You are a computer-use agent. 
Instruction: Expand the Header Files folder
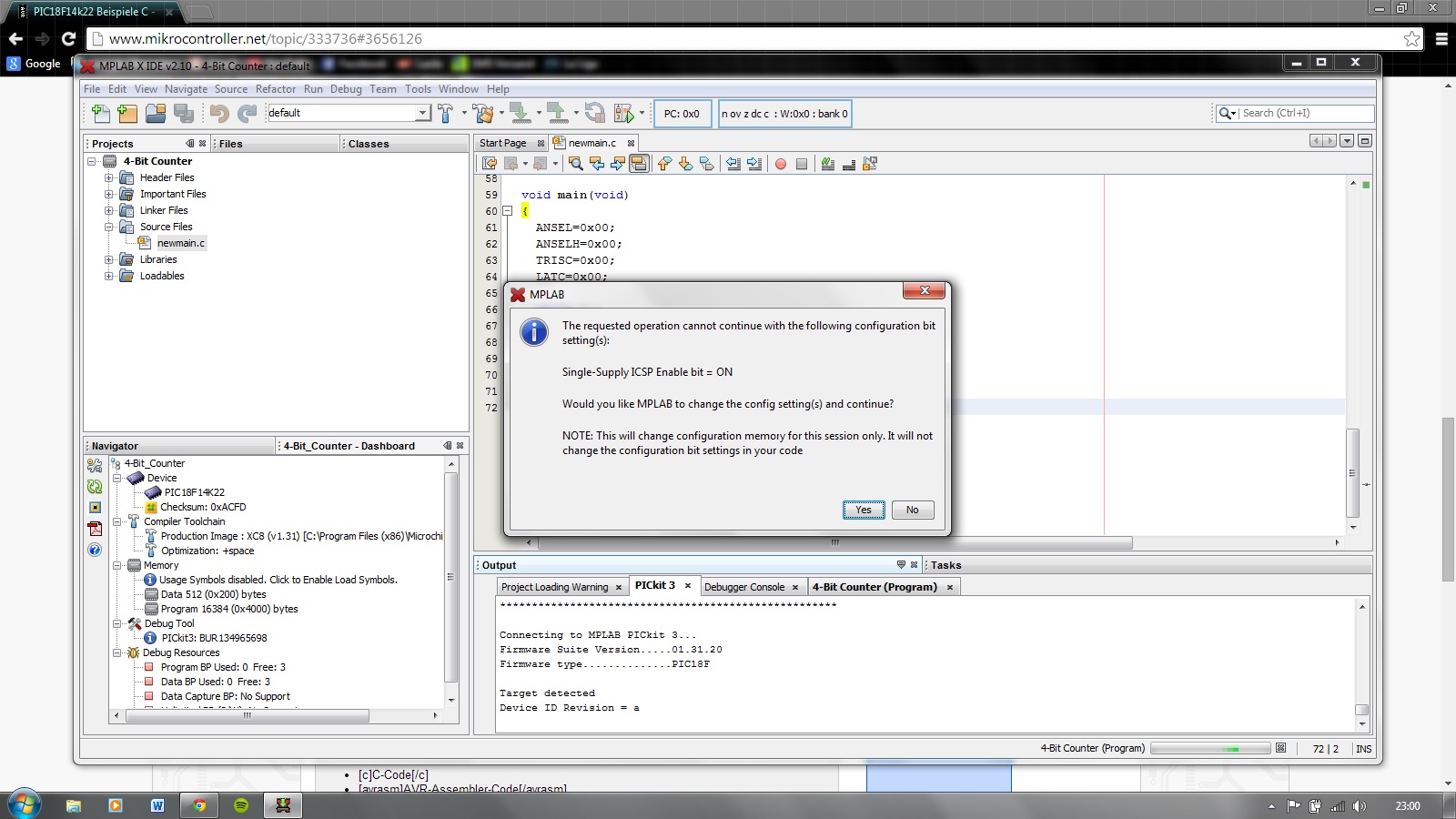(108, 177)
